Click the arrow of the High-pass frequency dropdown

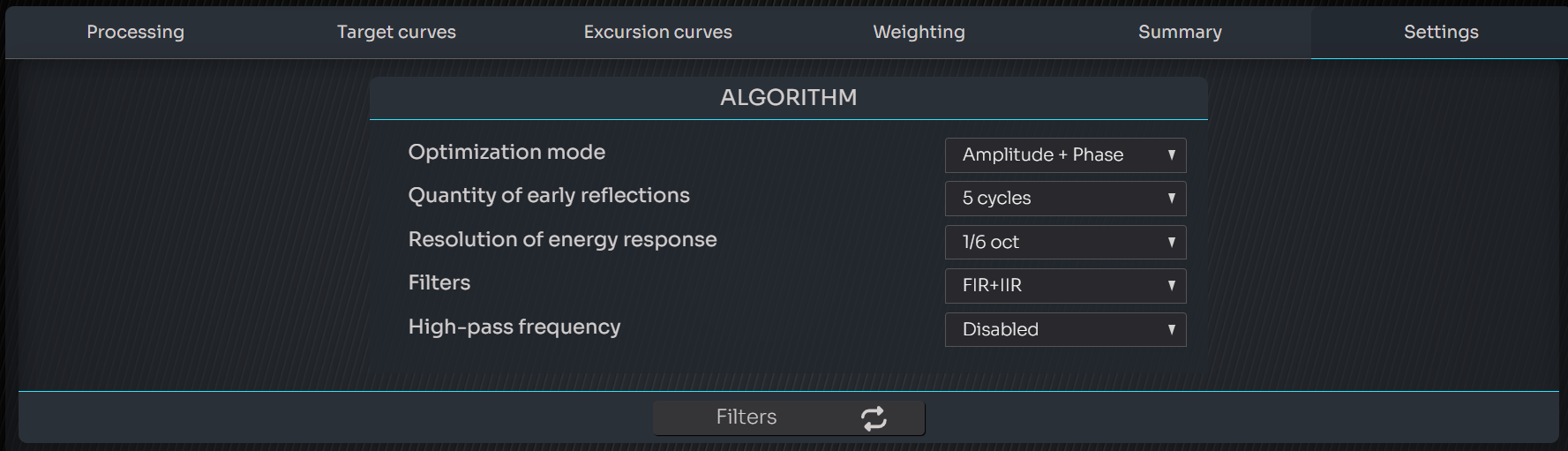[1171, 330]
